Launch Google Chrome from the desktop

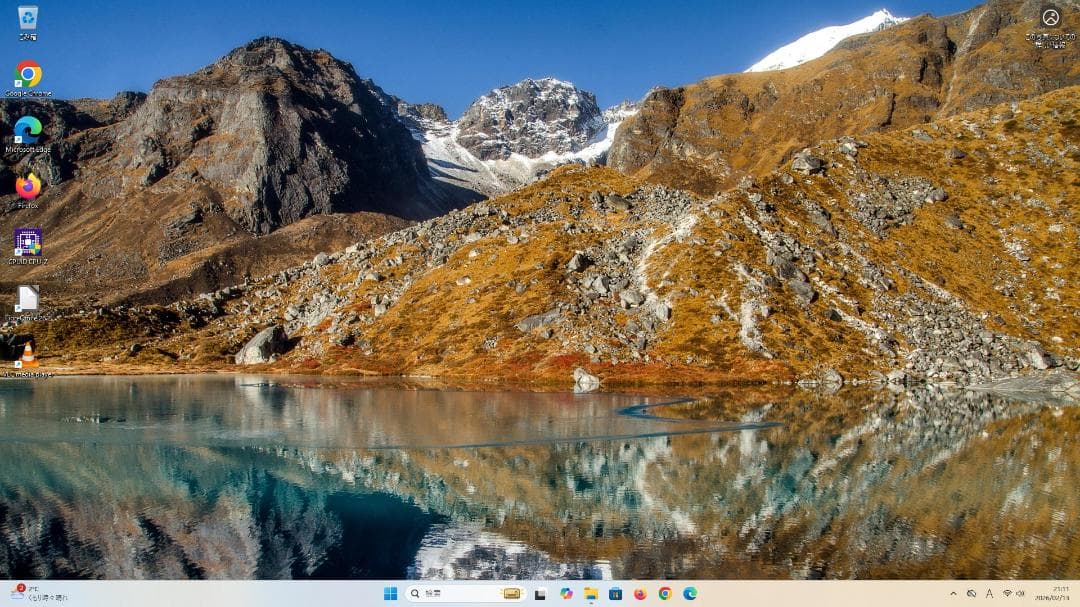coord(29,72)
